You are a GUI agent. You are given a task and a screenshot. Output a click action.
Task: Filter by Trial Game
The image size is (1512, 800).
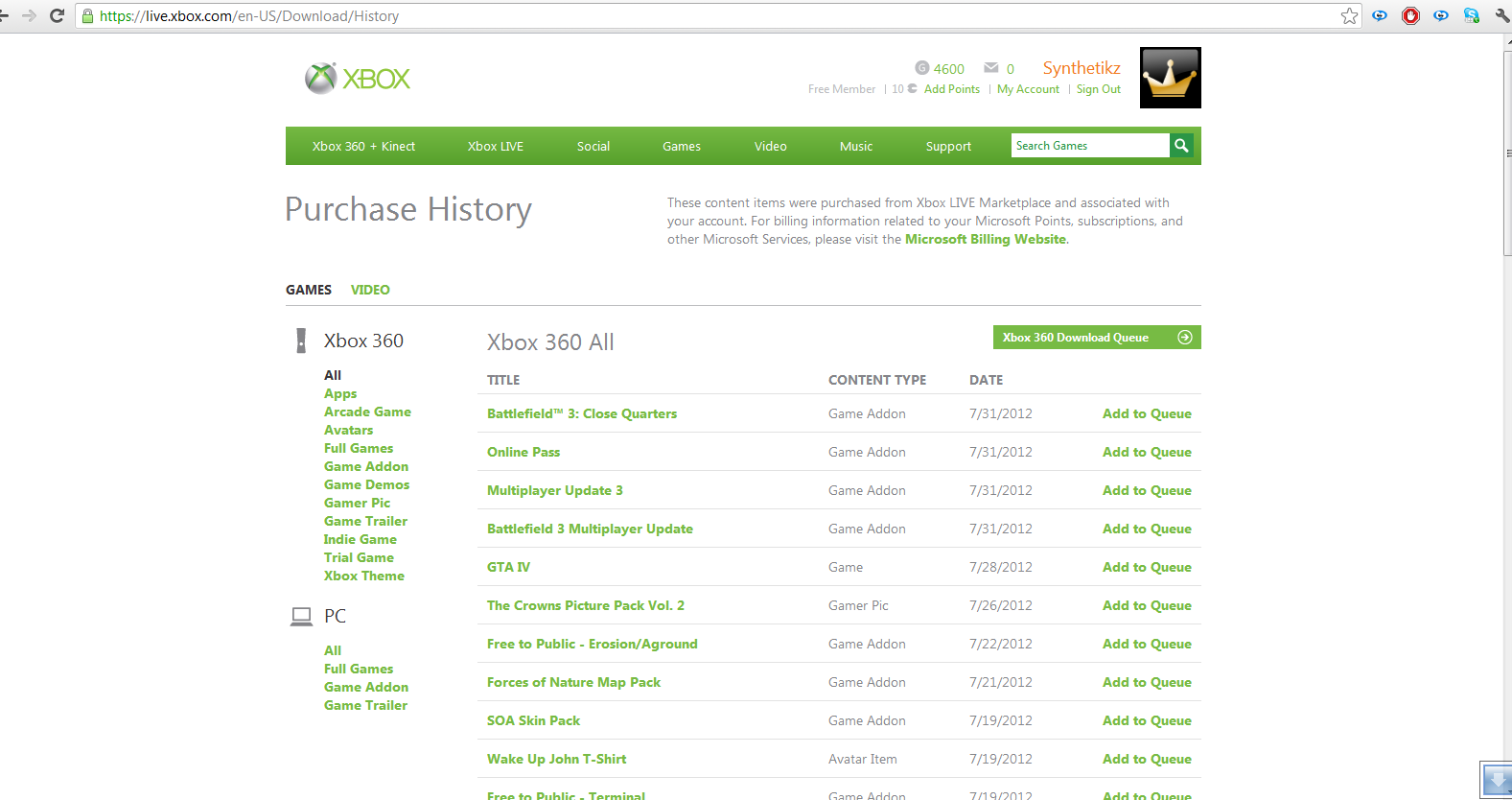[359, 557]
